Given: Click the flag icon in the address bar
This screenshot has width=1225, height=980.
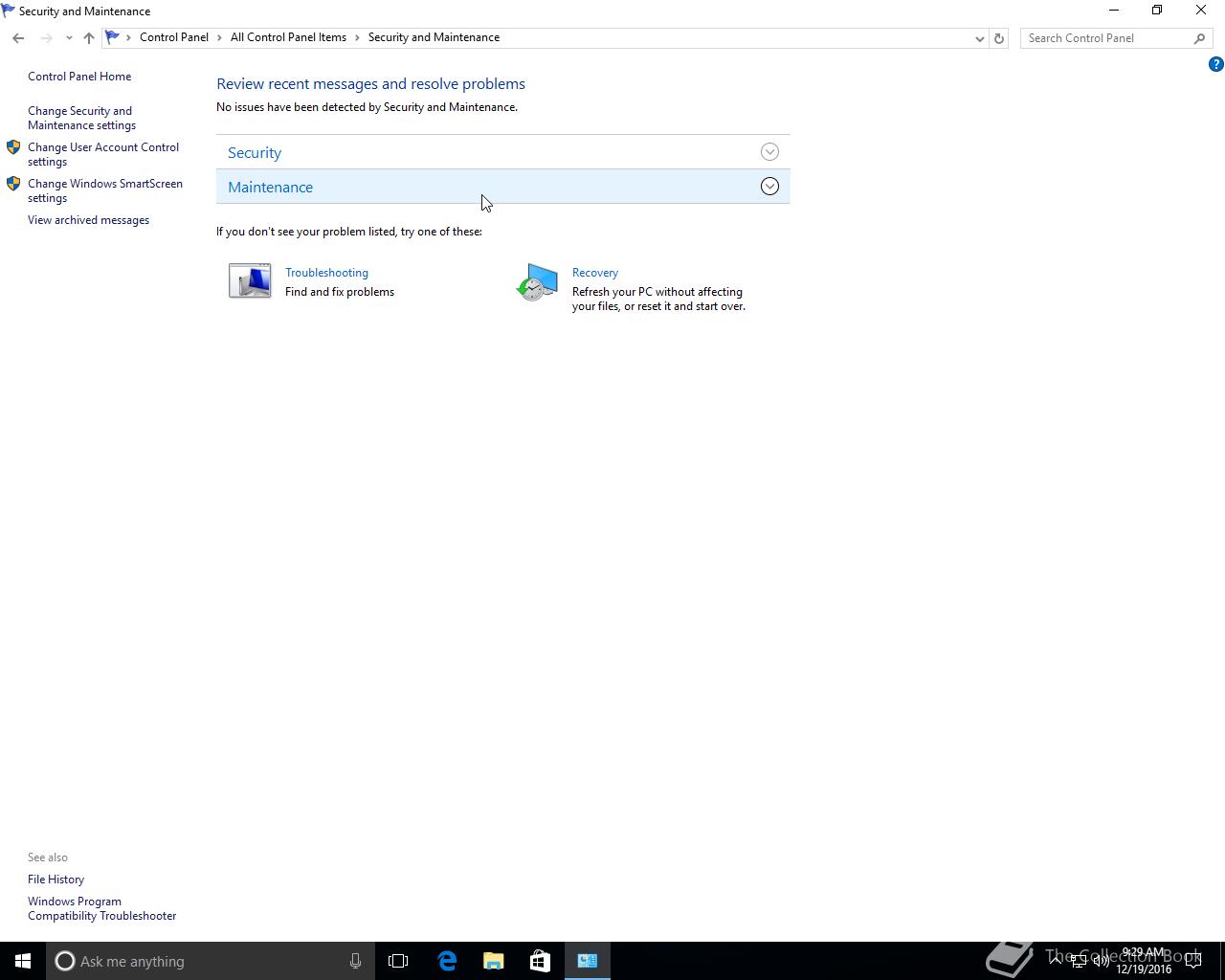Looking at the screenshot, I should [112, 37].
